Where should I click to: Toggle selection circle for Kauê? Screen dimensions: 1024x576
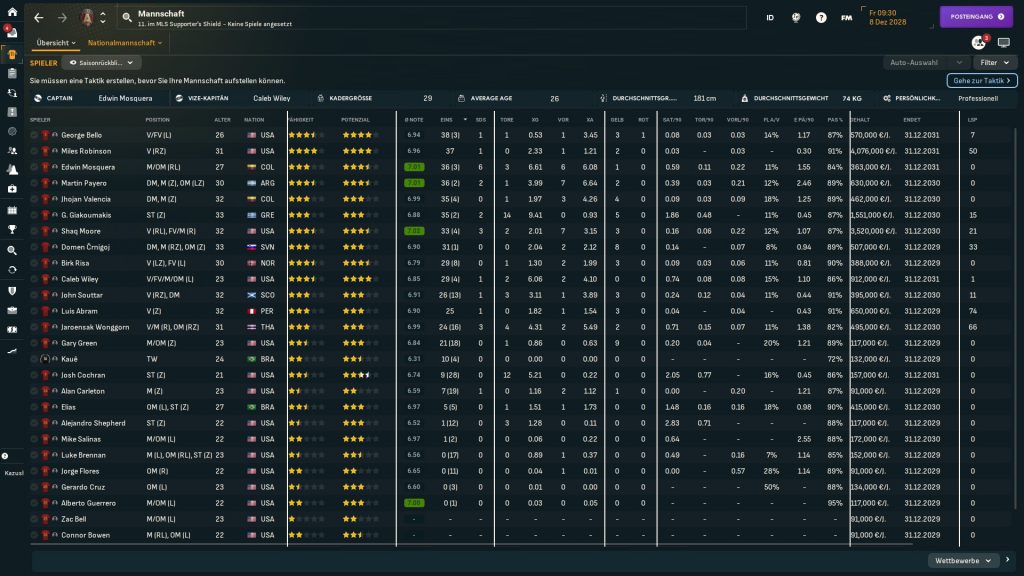[34, 358]
